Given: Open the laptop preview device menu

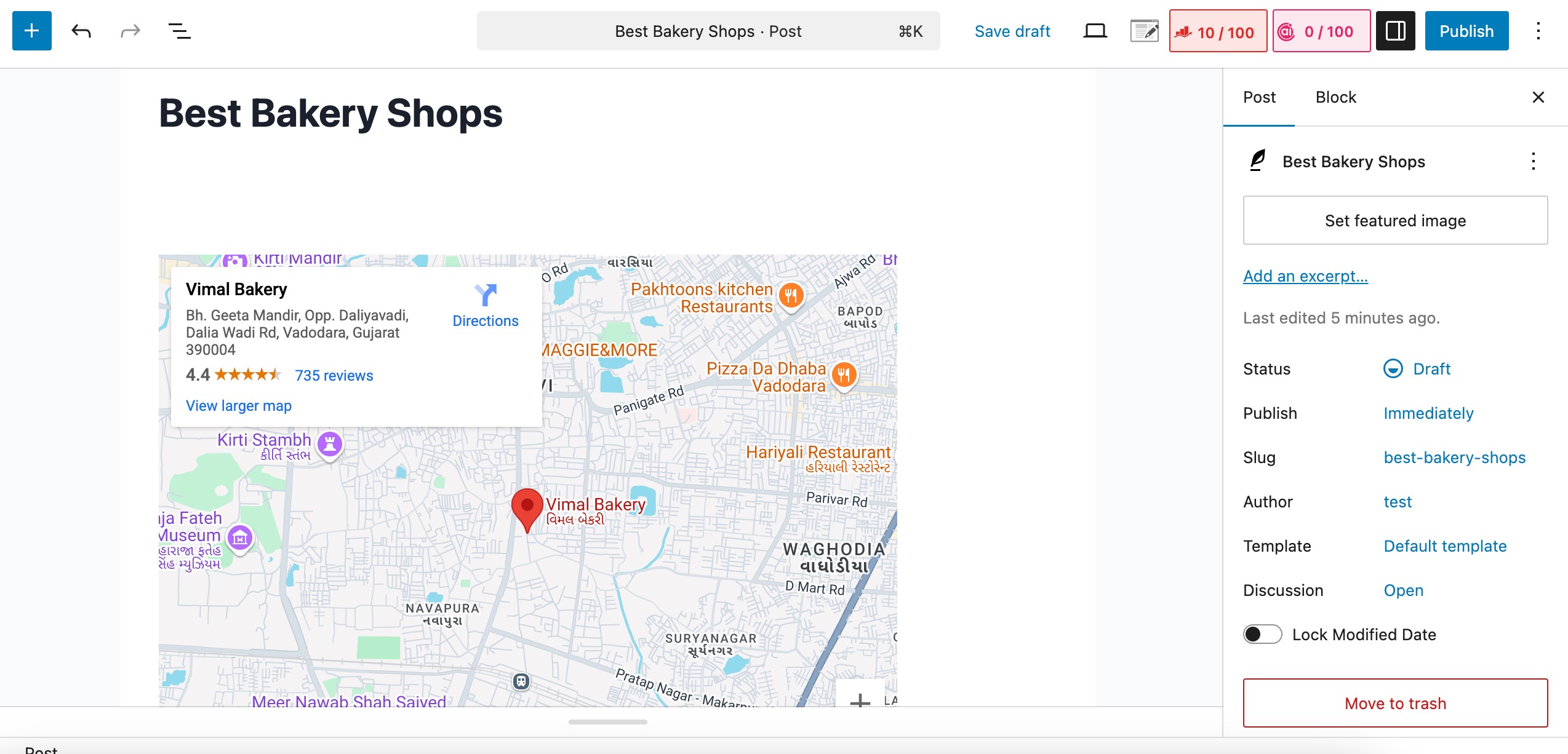Looking at the screenshot, I should 1095,31.
